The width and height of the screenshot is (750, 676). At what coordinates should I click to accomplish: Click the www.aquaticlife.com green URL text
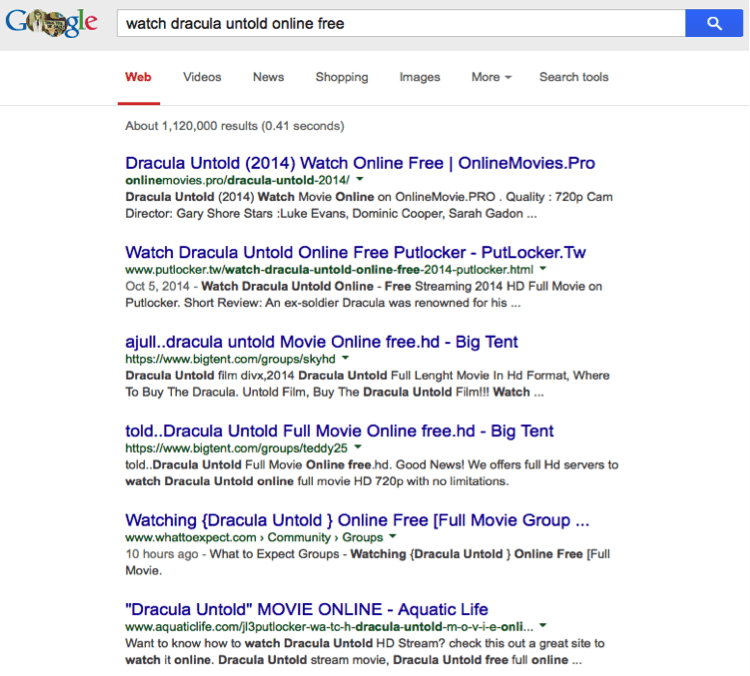tap(329, 627)
